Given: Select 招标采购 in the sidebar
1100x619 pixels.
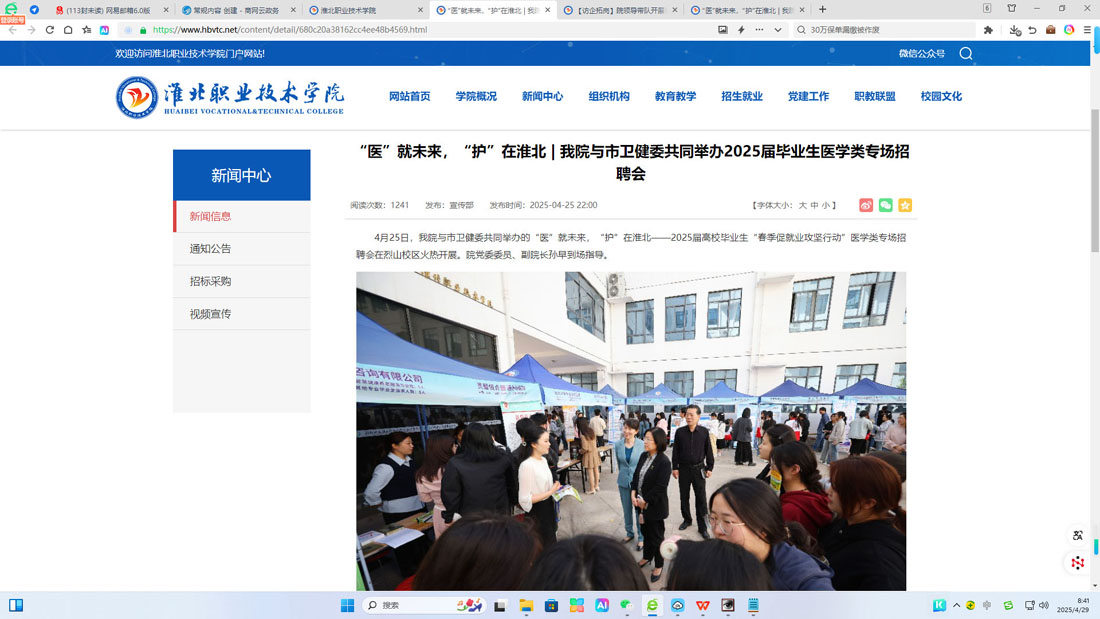Looking at the screenshot, I should pyautogui.click(x=241, y=281).
